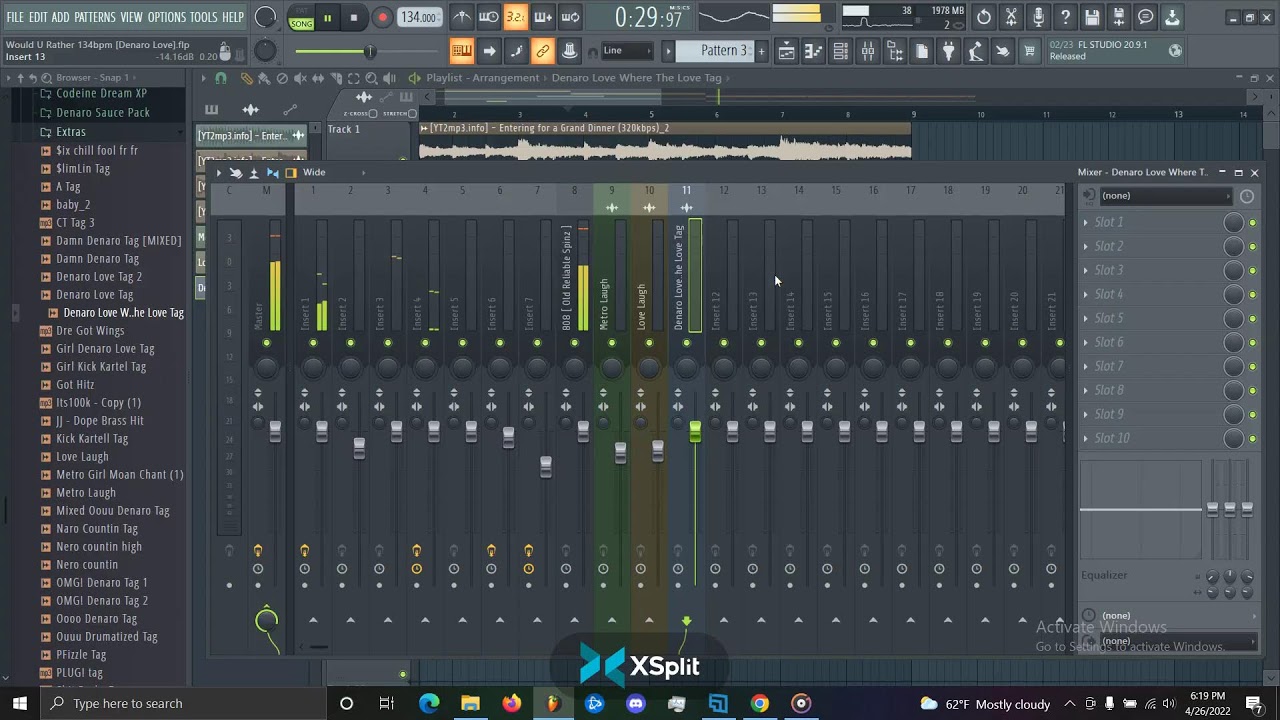Select the playlist zoom magnifier tool

pos(371,78)
